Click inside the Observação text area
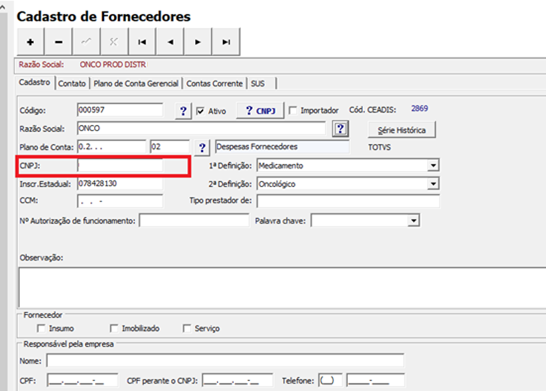Image resolution: width=546 pixels, height=391 pixels. pos(282,288)
